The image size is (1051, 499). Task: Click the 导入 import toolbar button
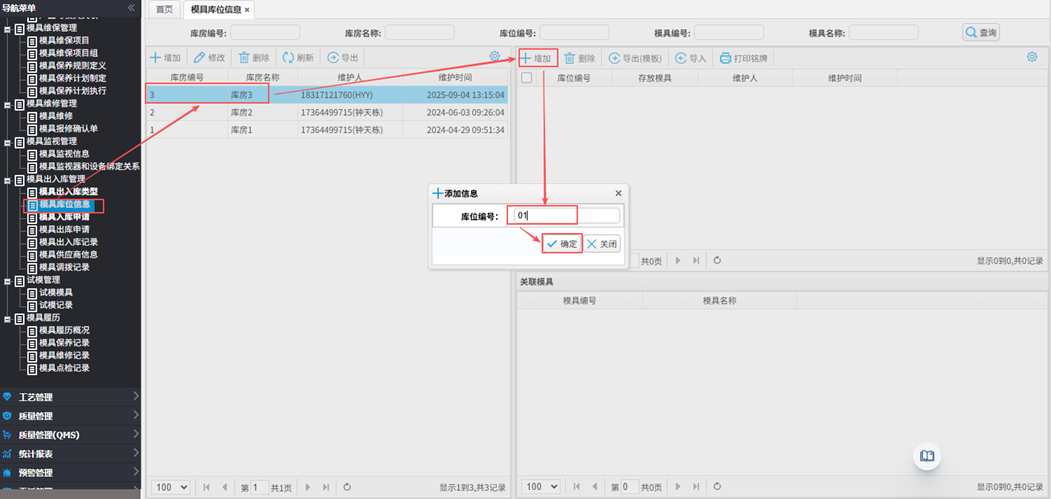tap(691, 59)
